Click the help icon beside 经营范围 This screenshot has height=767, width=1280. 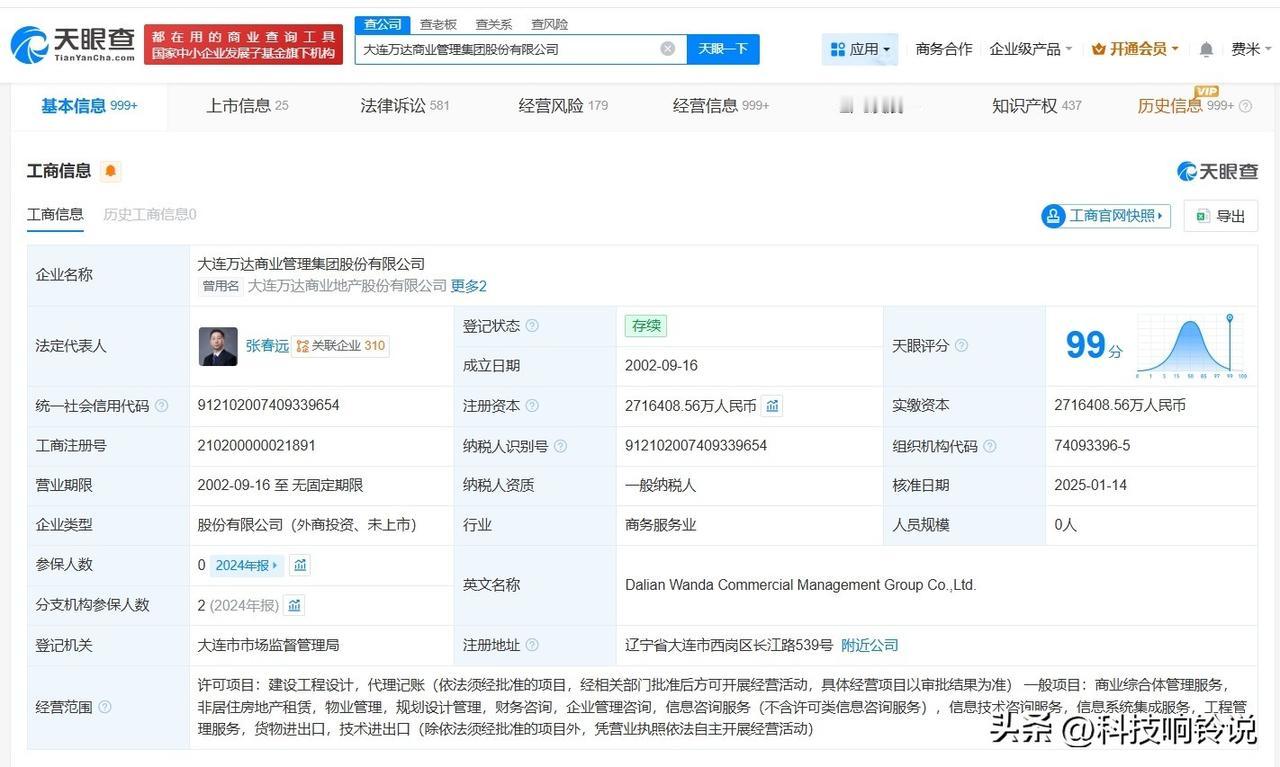tap(105, 707)
